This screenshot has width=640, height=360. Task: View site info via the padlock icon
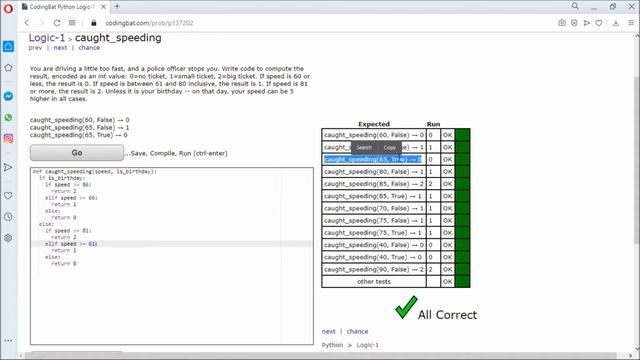[94, 23]
